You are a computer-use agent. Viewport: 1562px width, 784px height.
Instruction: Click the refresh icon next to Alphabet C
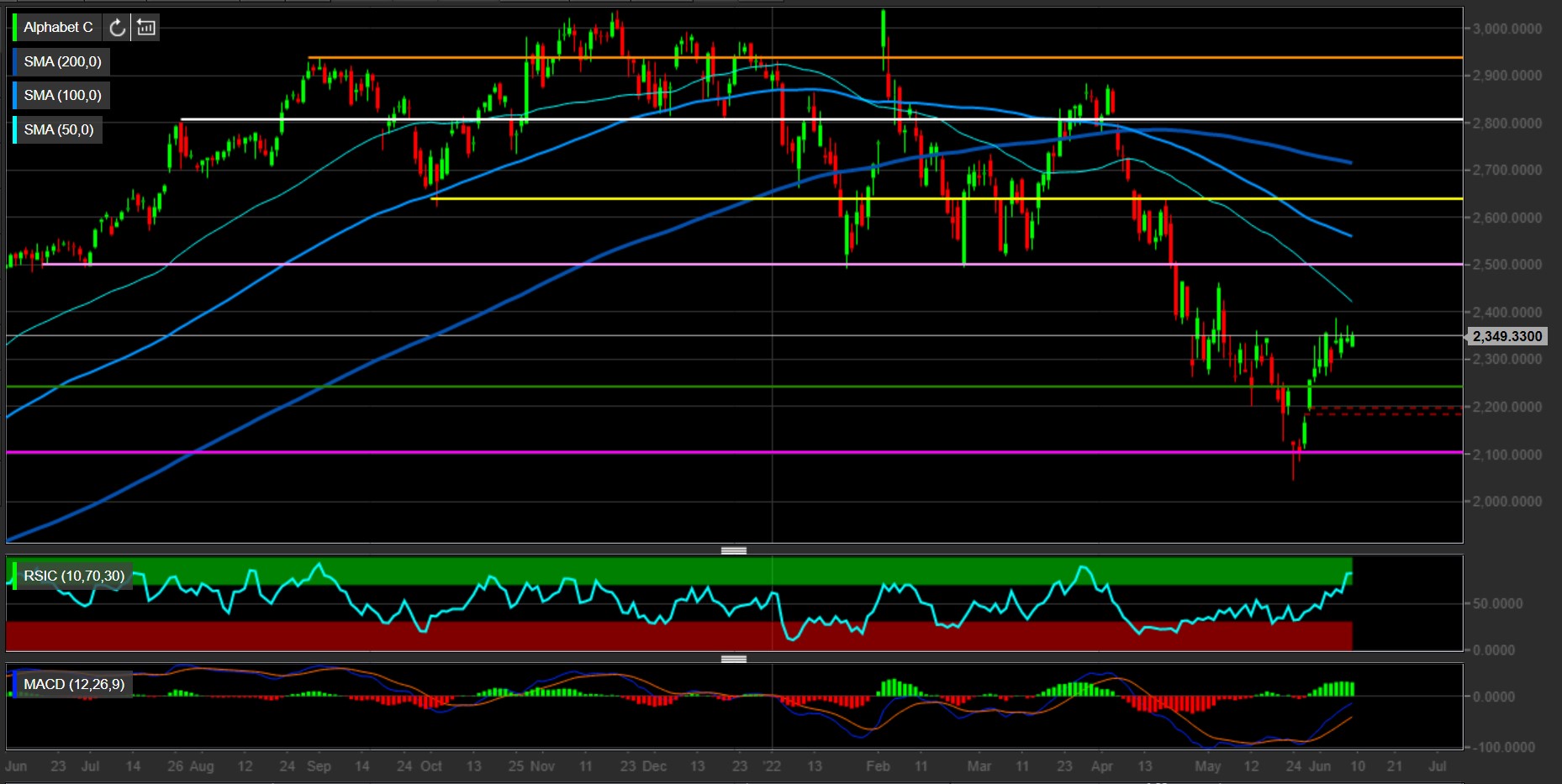tap(118, 28)
